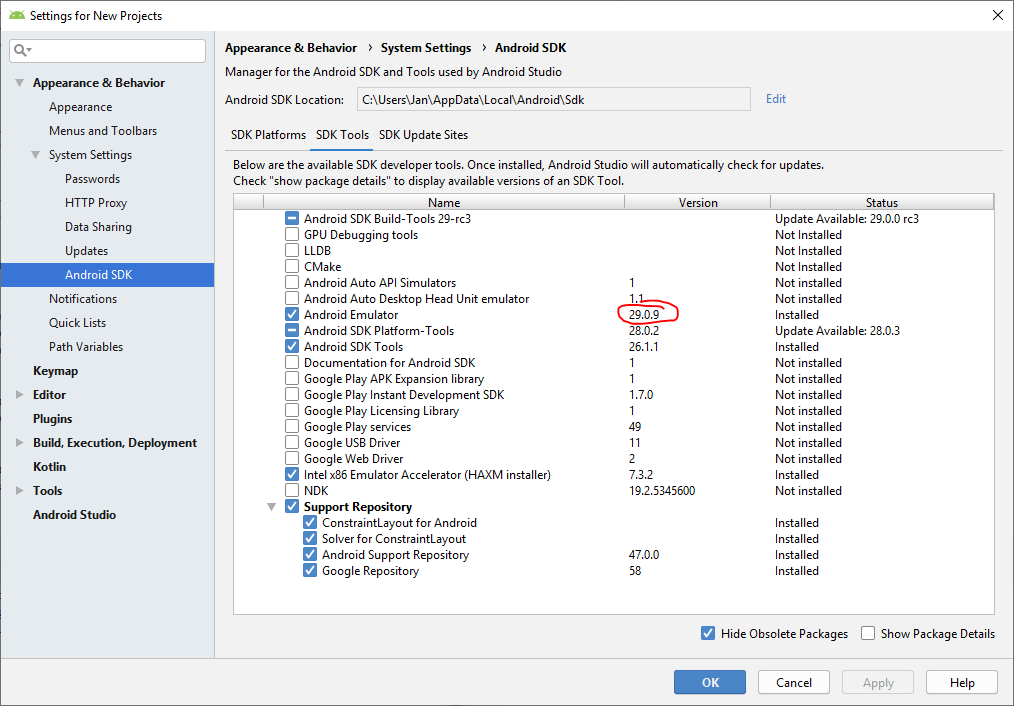Click the Version column header

698,202
